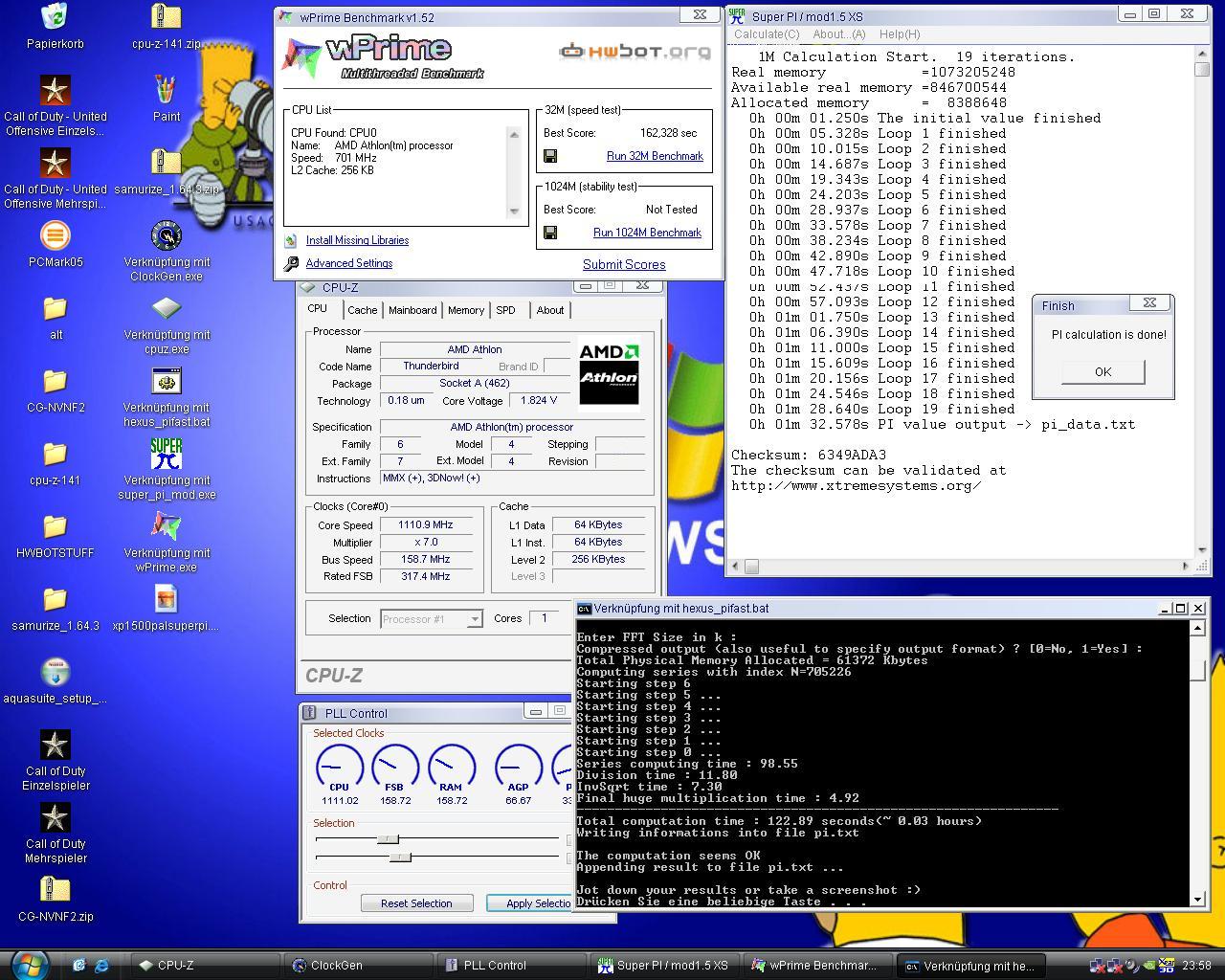Open About...(A) menu in Super PI
The image size is (1225, 980).
pos(838,33)
